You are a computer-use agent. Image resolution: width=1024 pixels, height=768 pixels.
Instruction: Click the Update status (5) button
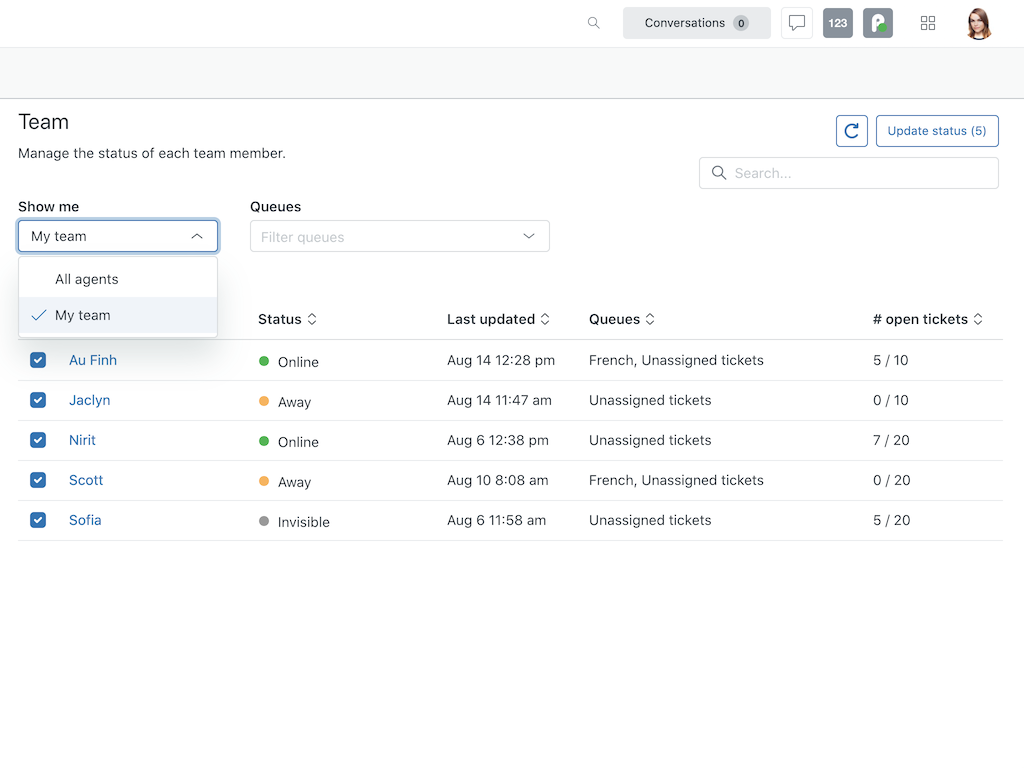(x=937, y=131)
